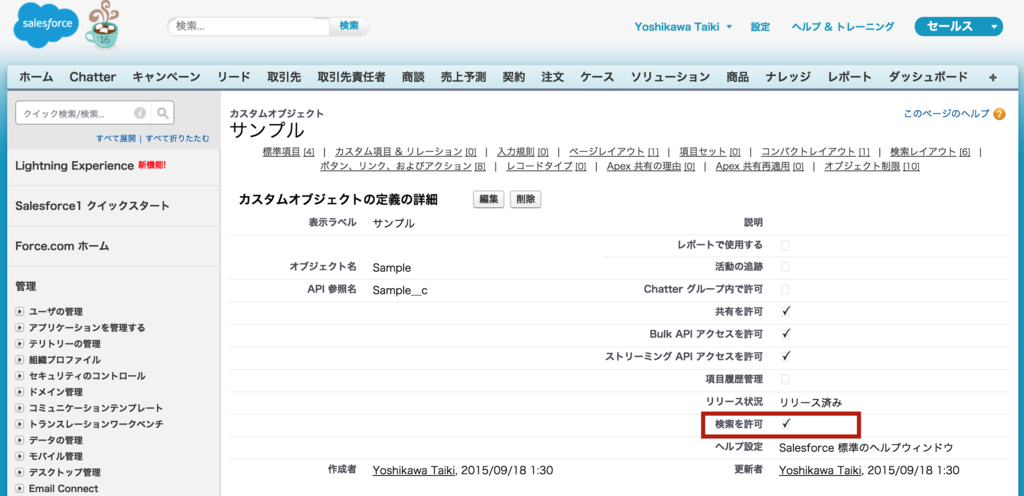Expand モバイル管理 tree node
Screen dimensions: 1024x496
click(x=20, y=456)
